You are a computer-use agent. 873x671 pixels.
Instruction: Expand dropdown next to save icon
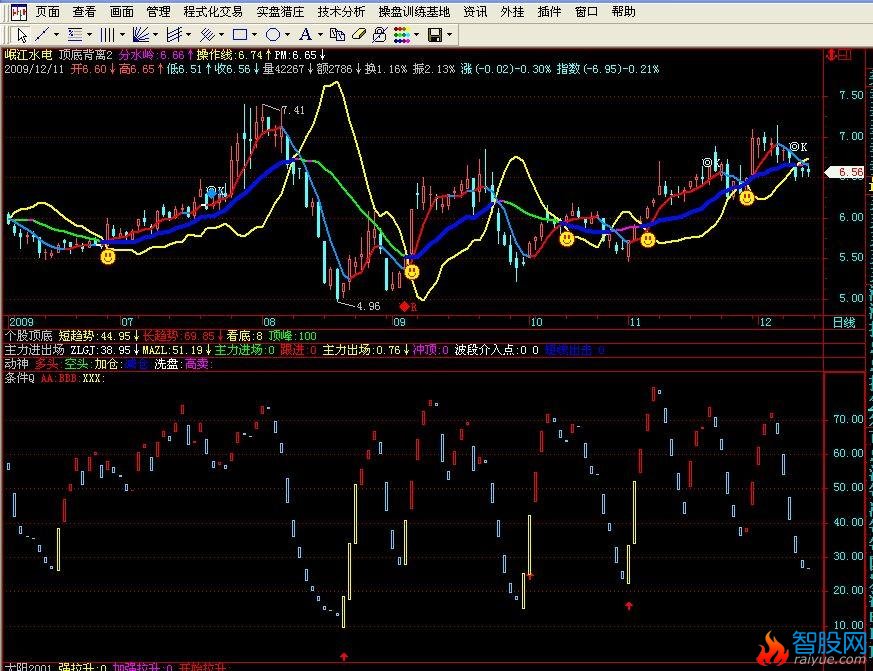[x=449, y=35]
